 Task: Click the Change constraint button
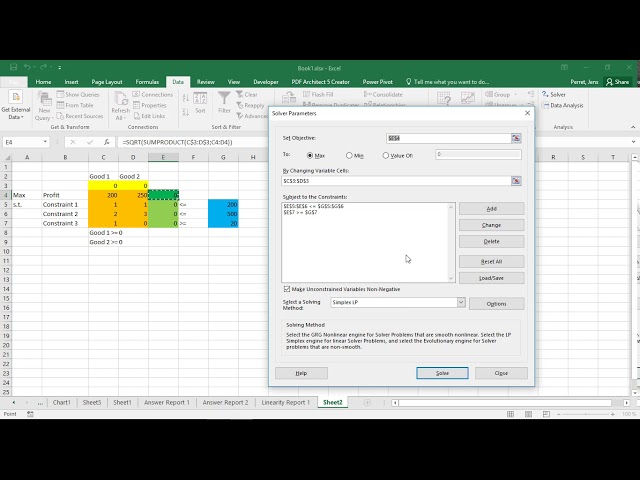(491, 225)
